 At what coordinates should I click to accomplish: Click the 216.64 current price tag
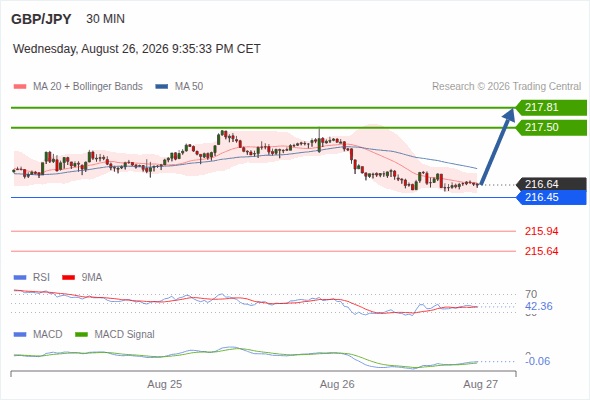pos(551,184)
